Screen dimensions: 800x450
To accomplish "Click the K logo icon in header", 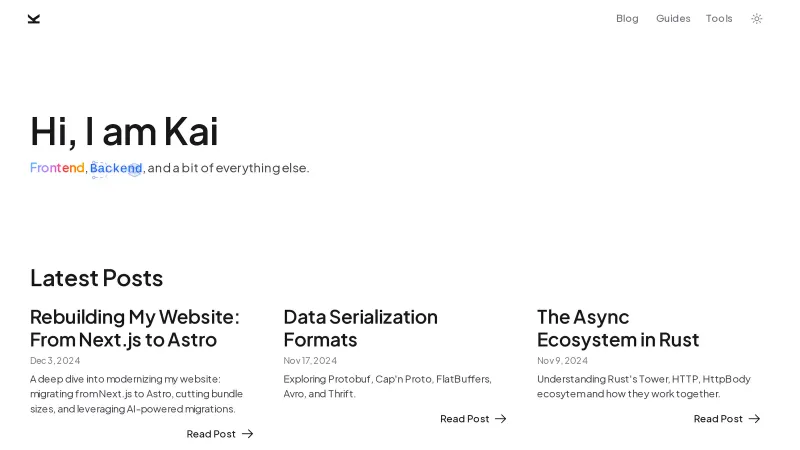I will coord(34,18).
